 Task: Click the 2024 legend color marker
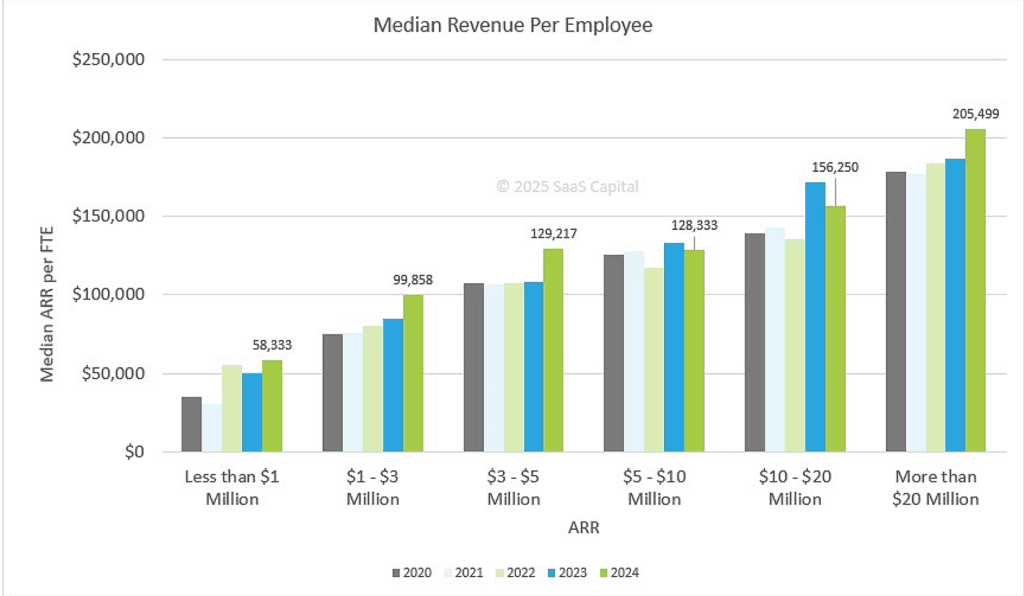pos(602,571)
